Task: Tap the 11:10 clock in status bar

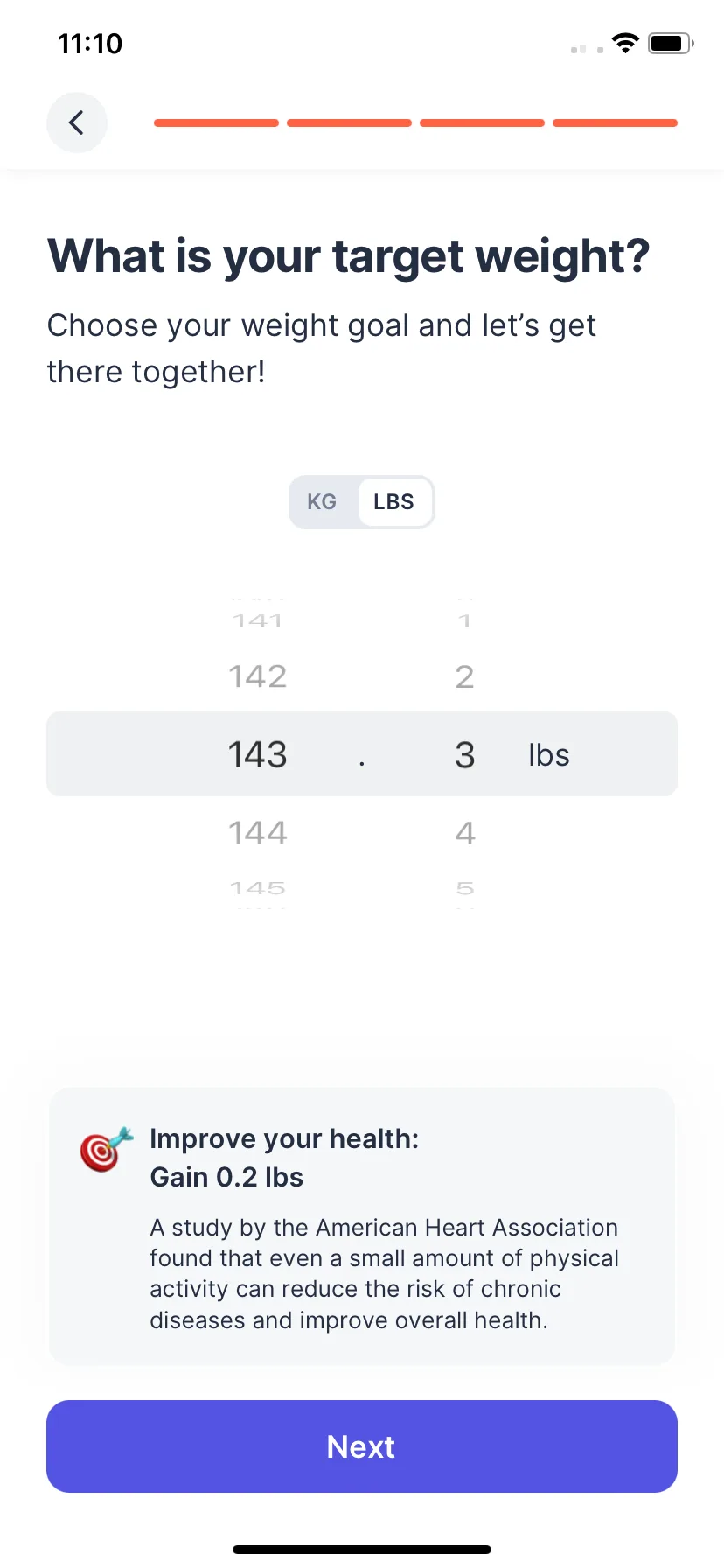Action: click(x=90, y=43)
